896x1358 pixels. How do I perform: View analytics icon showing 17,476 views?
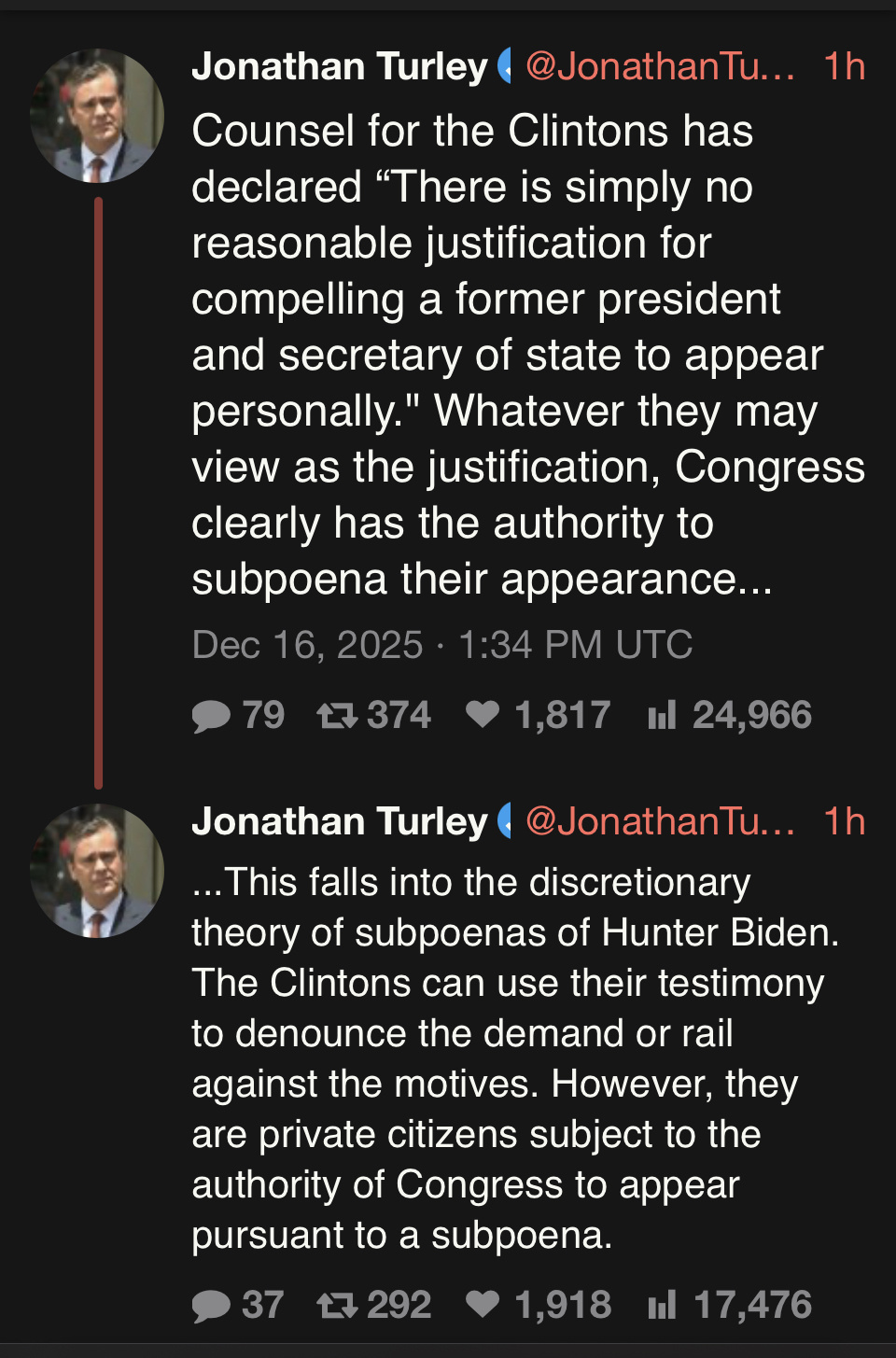click(x=662, y=1305)
